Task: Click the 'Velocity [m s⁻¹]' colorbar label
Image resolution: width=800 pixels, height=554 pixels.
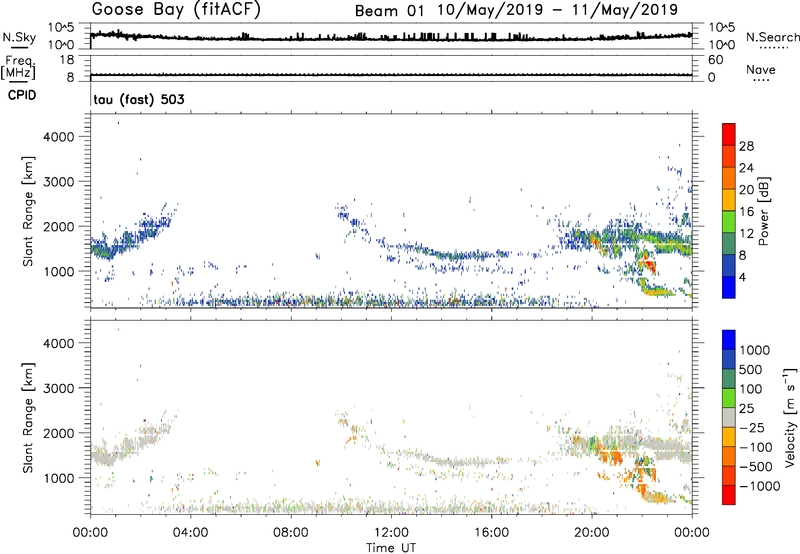Action: tap(790, 418)
